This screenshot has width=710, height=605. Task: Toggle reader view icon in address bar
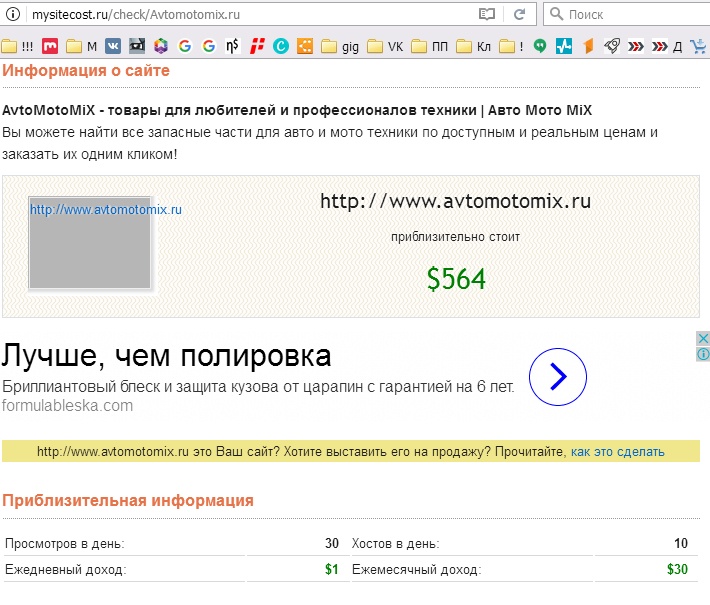[x=487, y=14]
